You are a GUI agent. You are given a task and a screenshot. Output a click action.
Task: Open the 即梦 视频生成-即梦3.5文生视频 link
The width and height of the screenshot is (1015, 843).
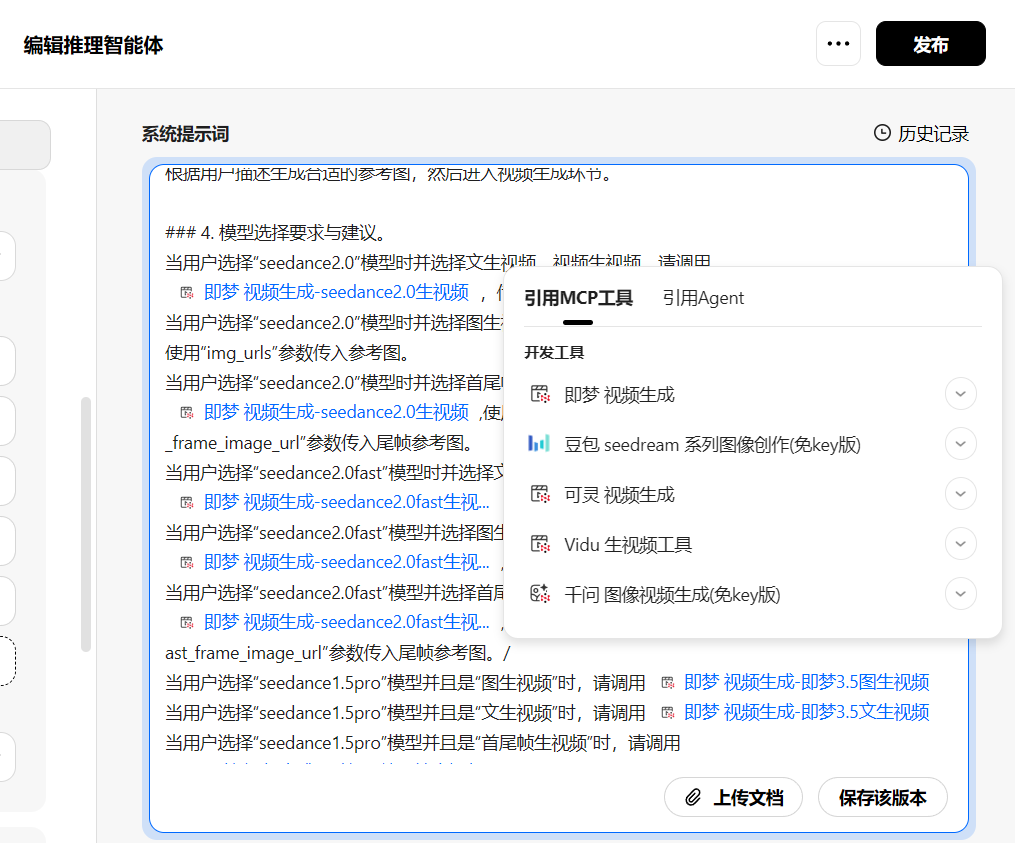(807, 712)
